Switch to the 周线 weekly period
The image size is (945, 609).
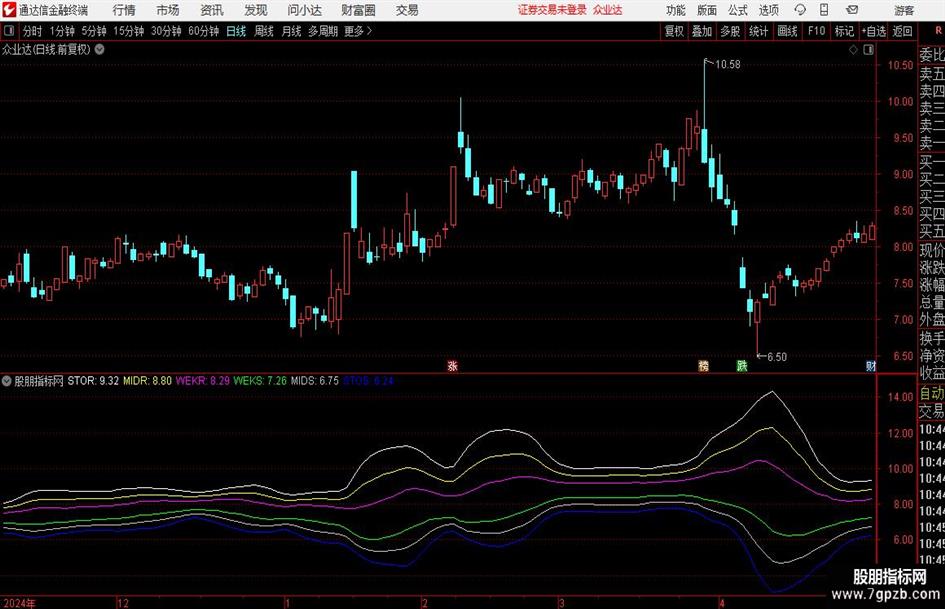tap(264, 31)
